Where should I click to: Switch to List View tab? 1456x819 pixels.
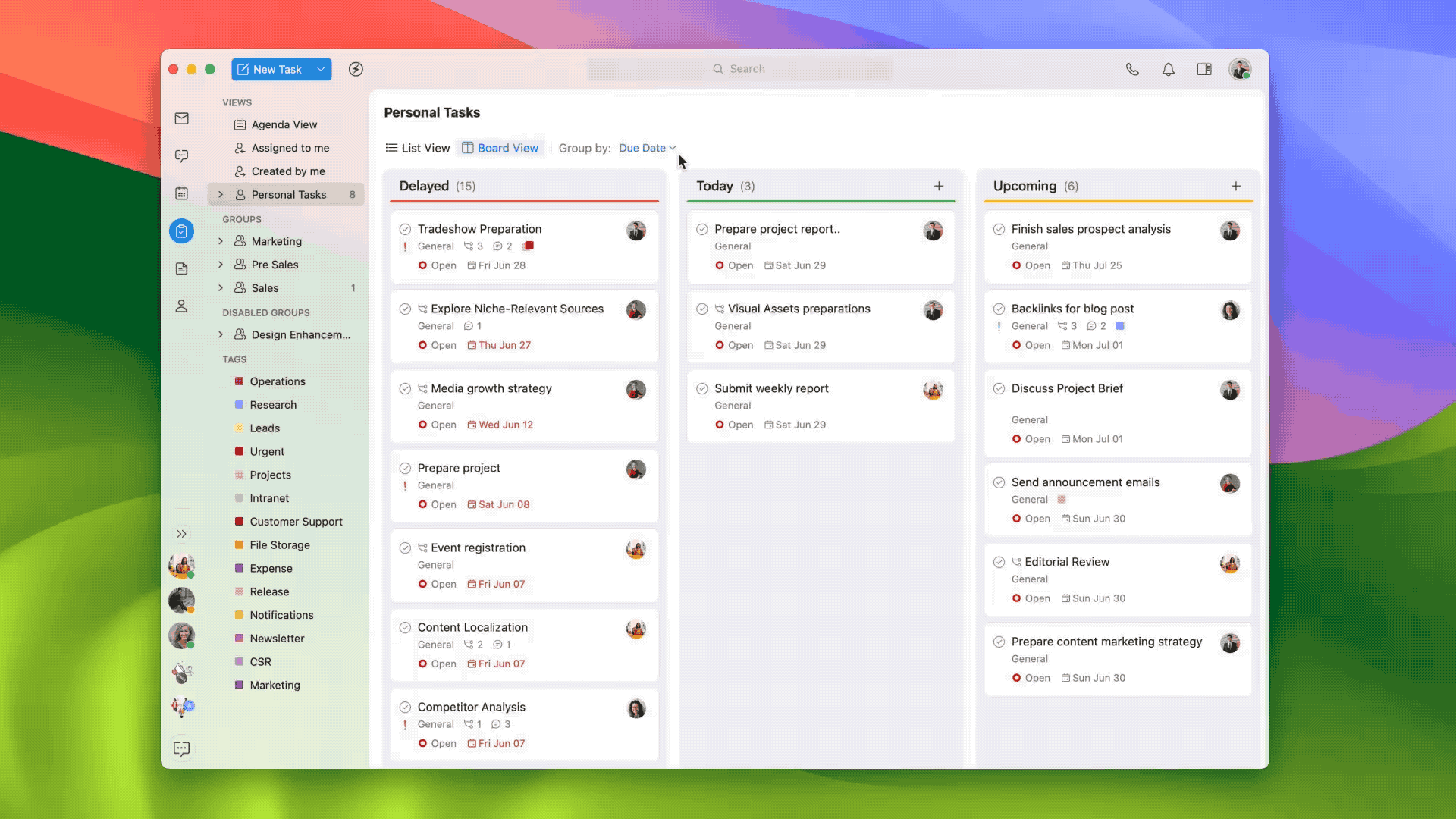click(418, 148)
